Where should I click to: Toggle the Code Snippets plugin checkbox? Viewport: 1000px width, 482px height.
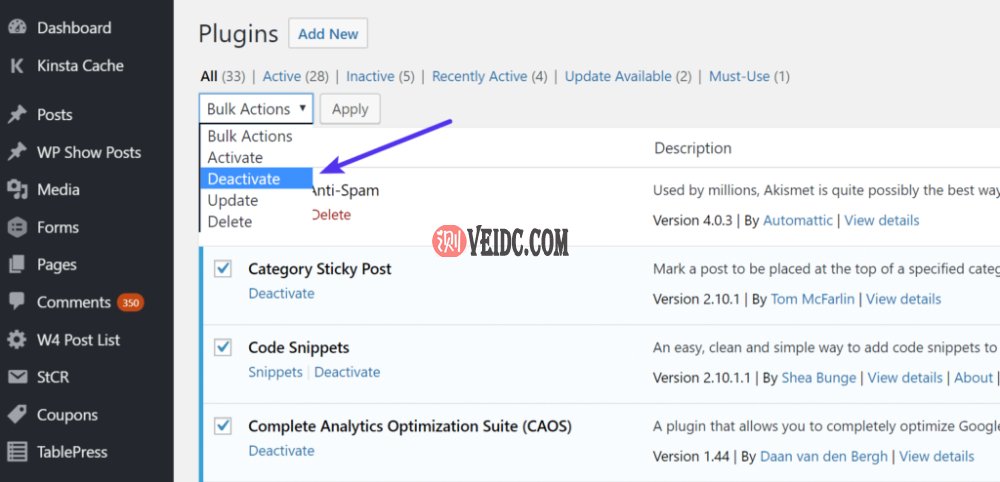pos(223,348)
